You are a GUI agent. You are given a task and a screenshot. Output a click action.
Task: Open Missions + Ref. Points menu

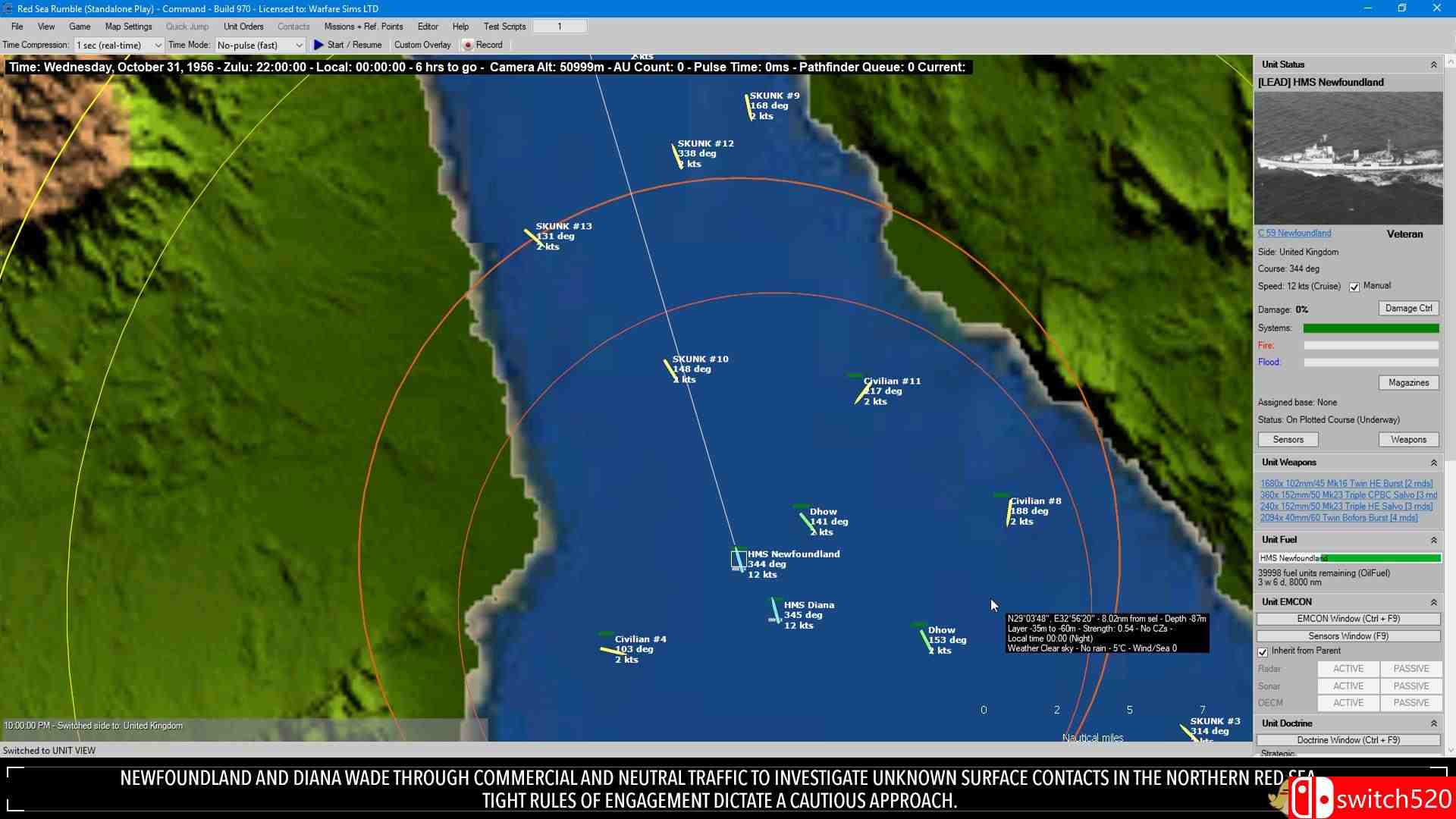point(363,27)
